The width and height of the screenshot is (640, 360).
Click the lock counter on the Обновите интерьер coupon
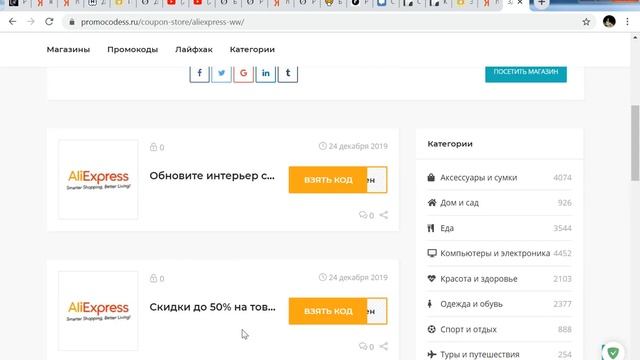(157, 147)
